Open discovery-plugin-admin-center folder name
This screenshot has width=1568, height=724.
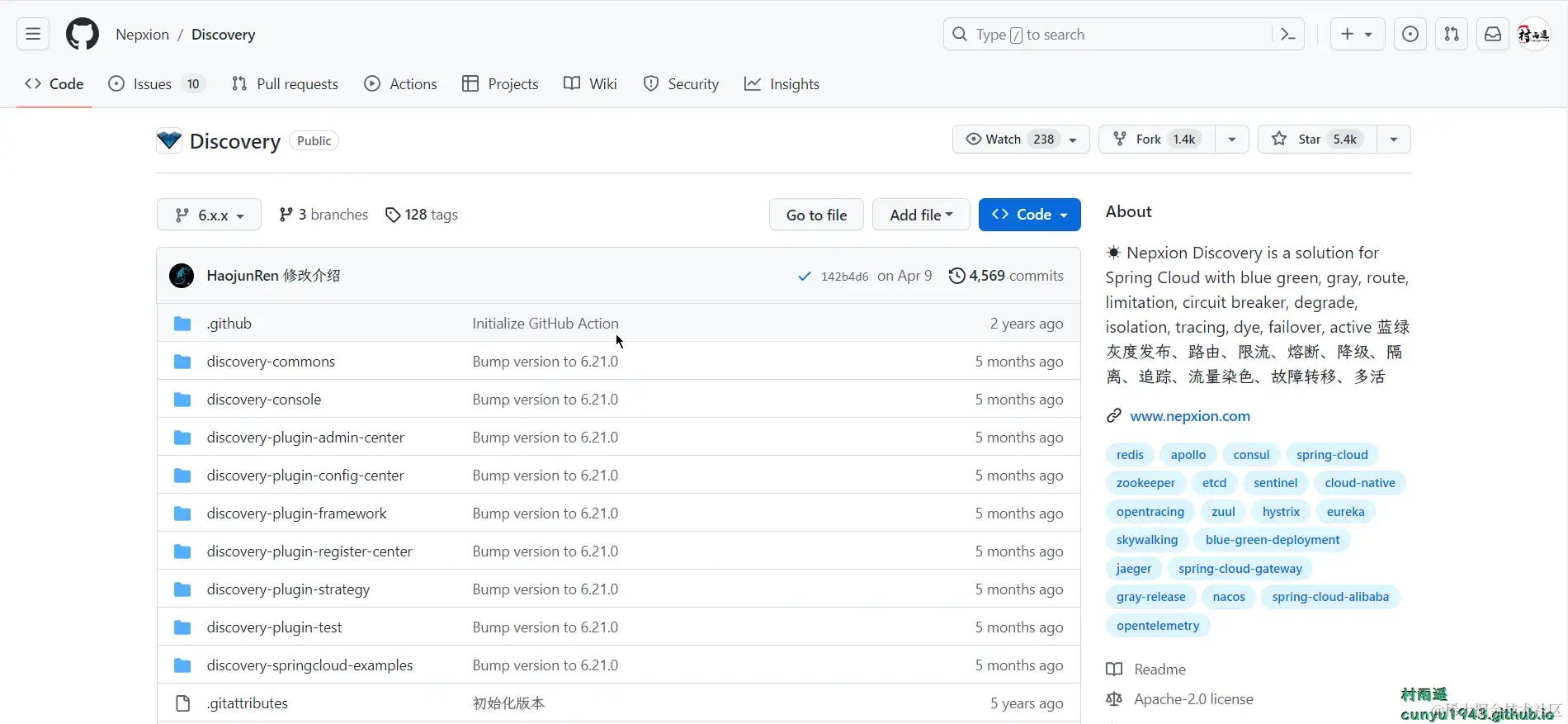click(x=305, y=438)
